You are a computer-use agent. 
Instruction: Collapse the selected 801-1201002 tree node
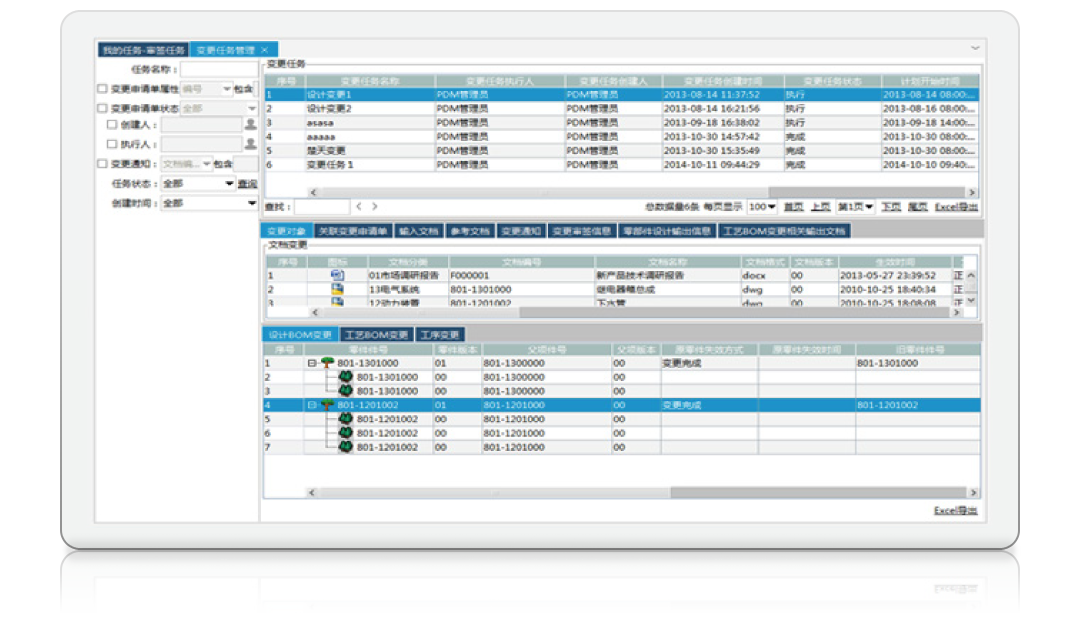point(312,406)
